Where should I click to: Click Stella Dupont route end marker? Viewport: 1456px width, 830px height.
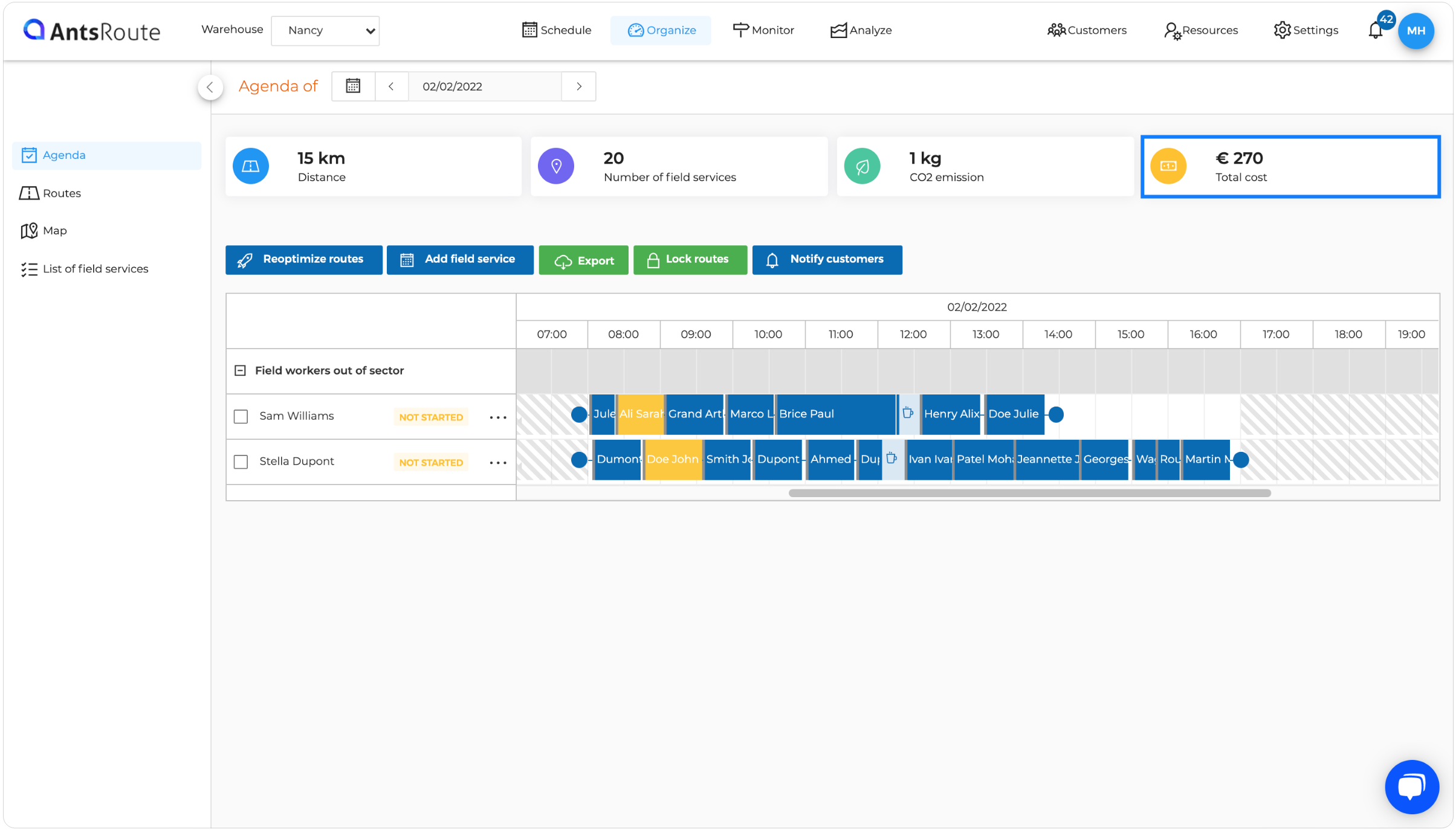(1241, 460)
